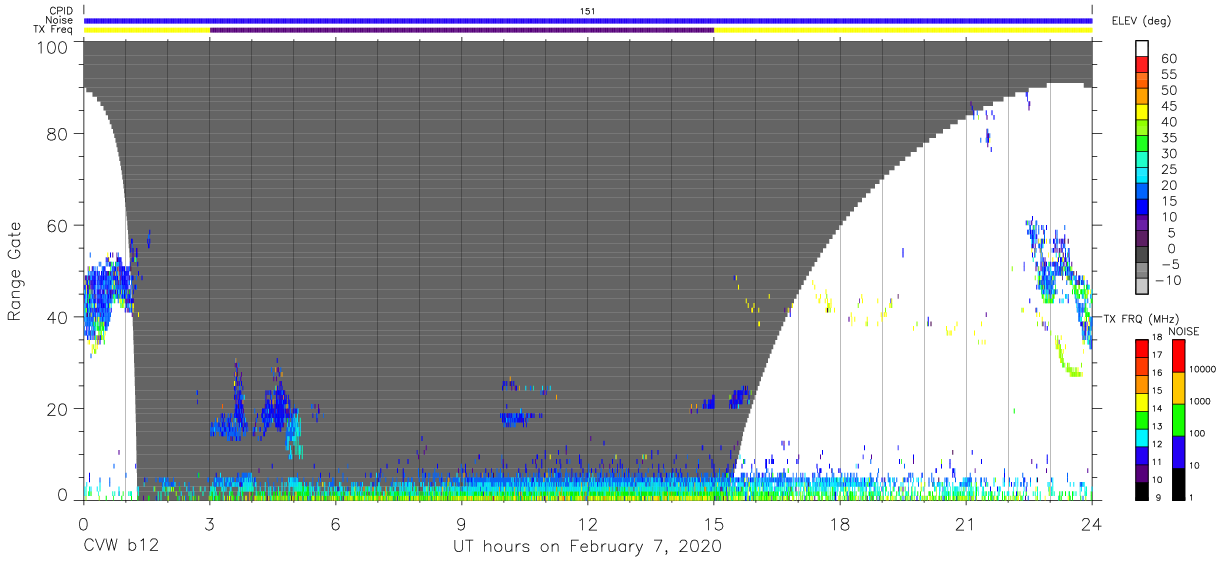Screen dimensions: 1228x567
Task: Click the '100' y-axis tick label
Action: tap(53, 47)
